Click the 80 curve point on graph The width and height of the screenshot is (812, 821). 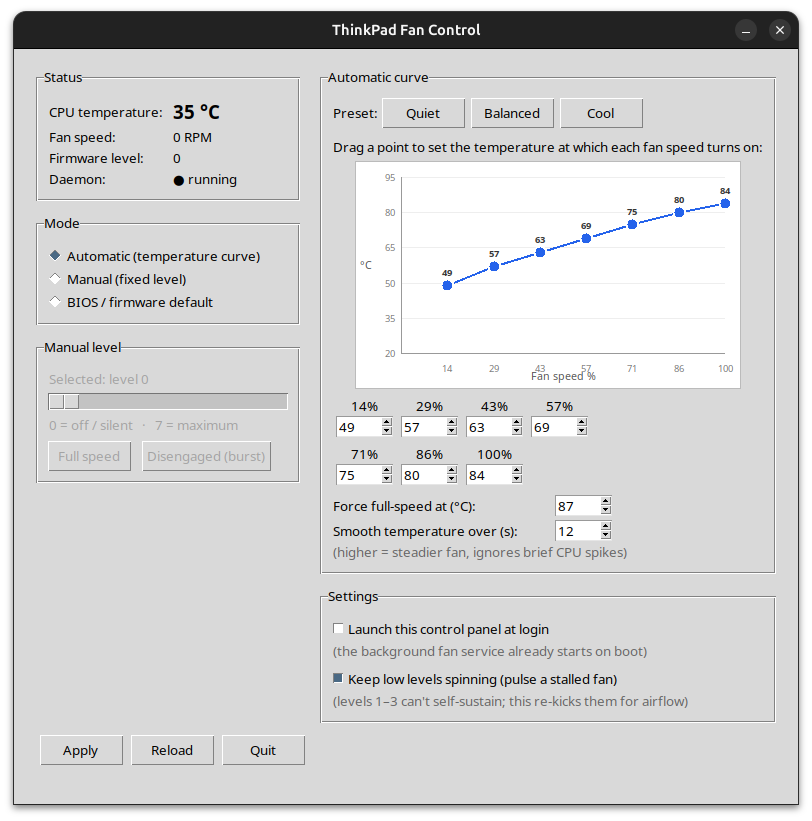tap(679, 213)
